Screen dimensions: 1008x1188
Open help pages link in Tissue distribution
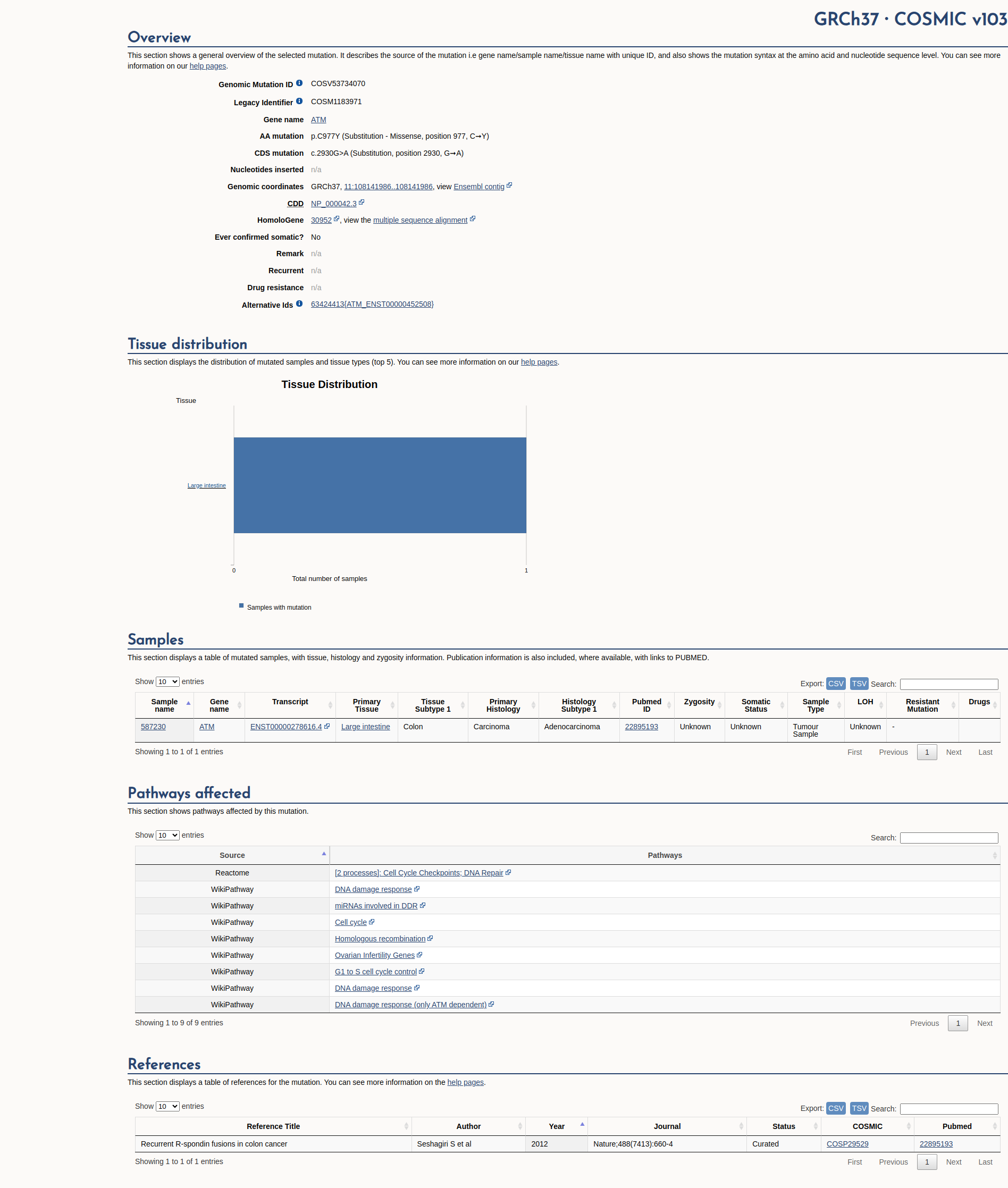click(x=539, y=361)
